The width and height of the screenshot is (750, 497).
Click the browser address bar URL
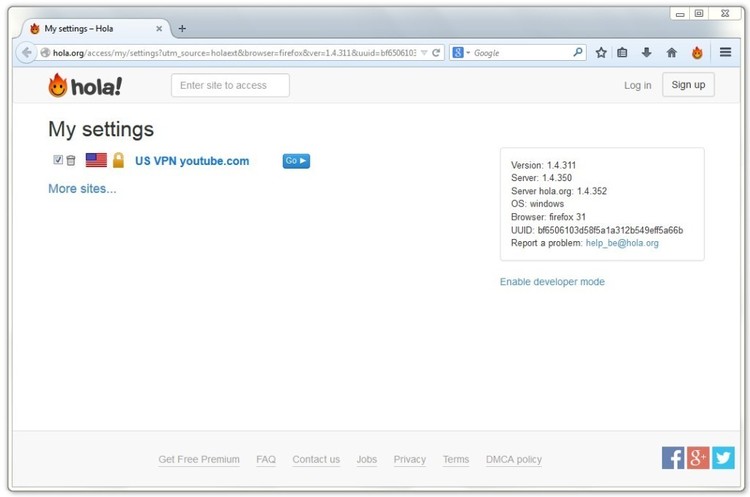point(234,53)
